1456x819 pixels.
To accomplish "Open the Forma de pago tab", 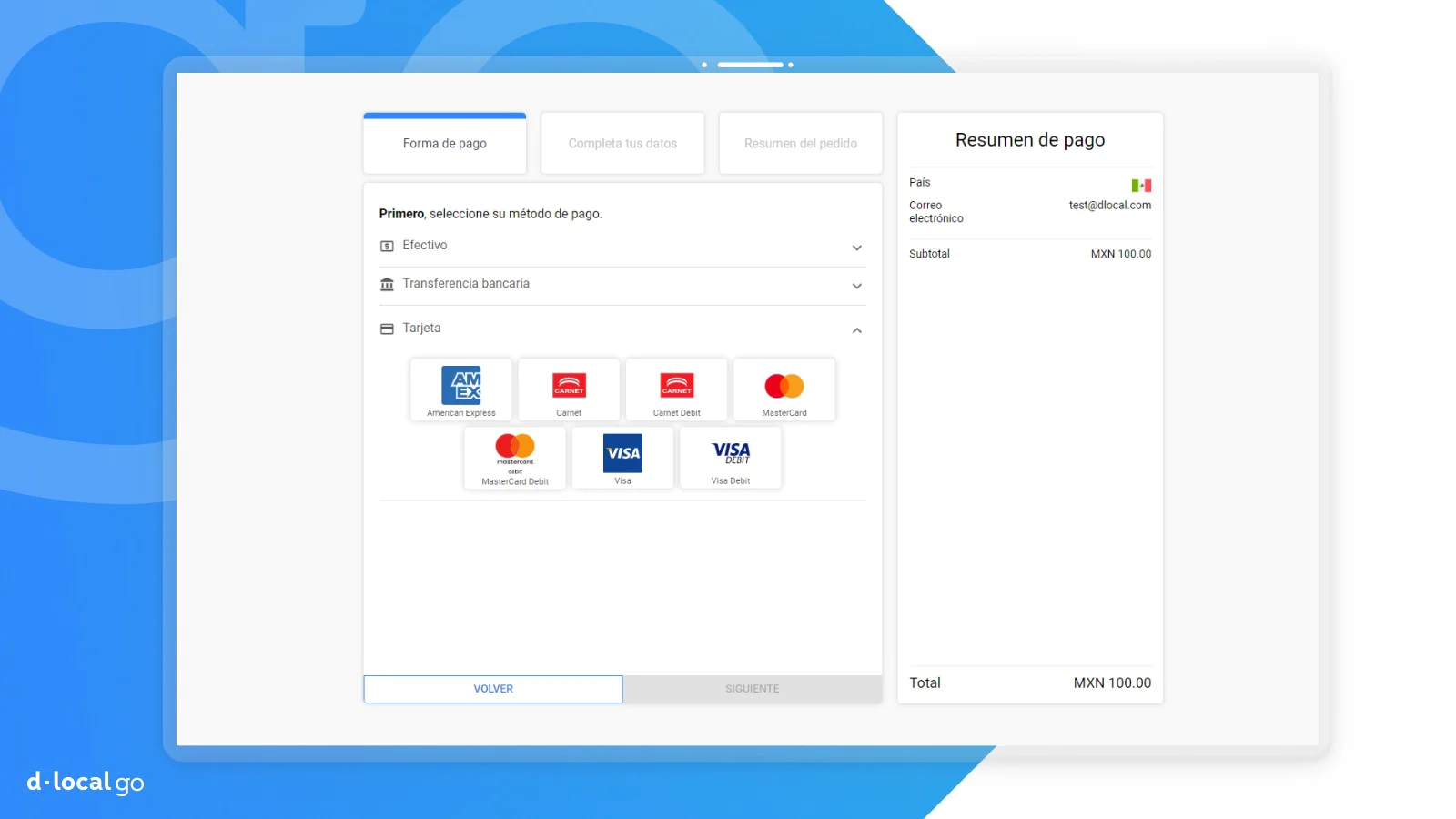I will (x=445, y=144).
